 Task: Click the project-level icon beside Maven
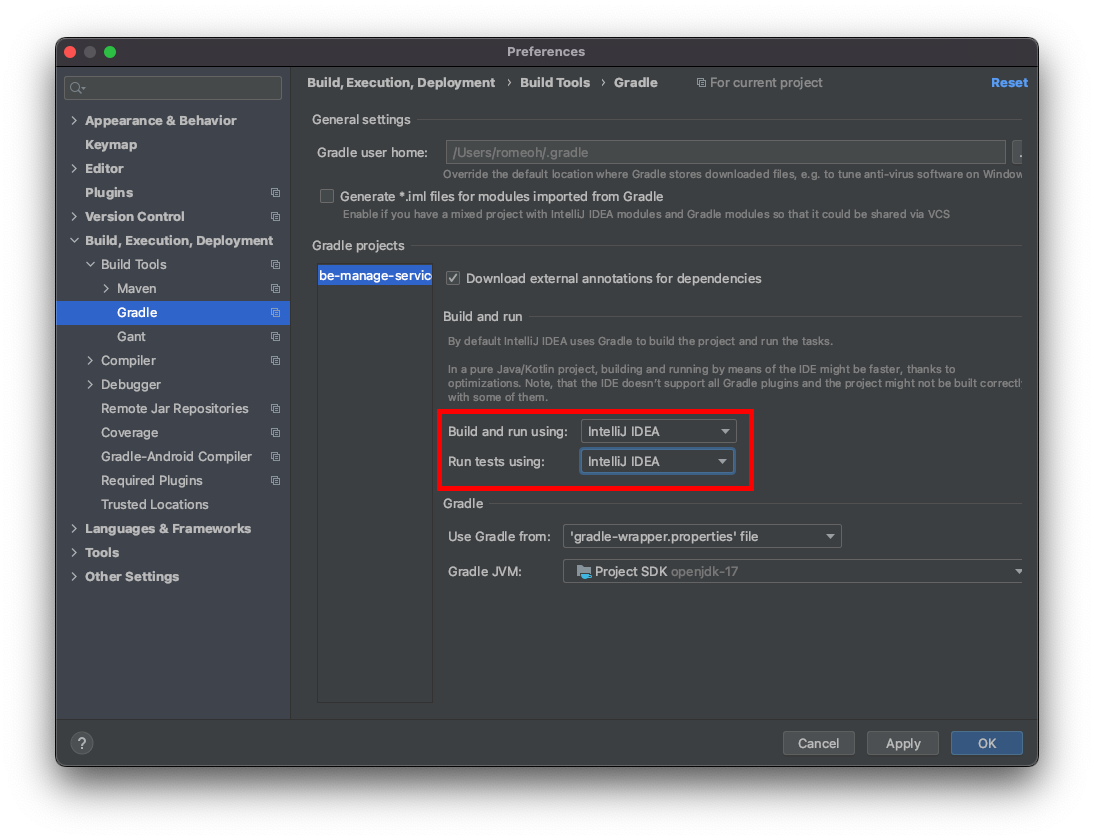point(276,289)
